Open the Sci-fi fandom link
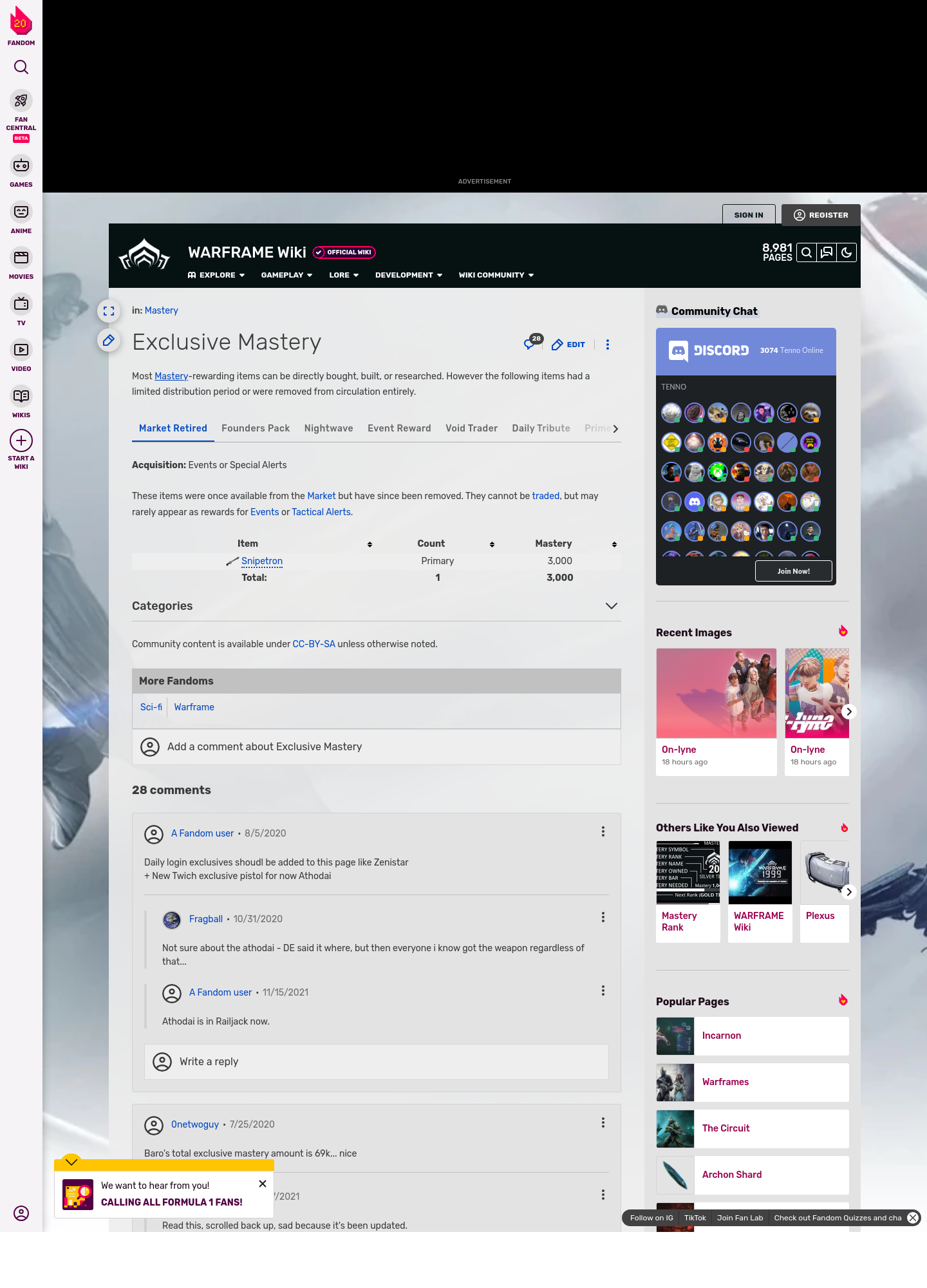Screen dimensions: 927x1288 pos(151,707)
